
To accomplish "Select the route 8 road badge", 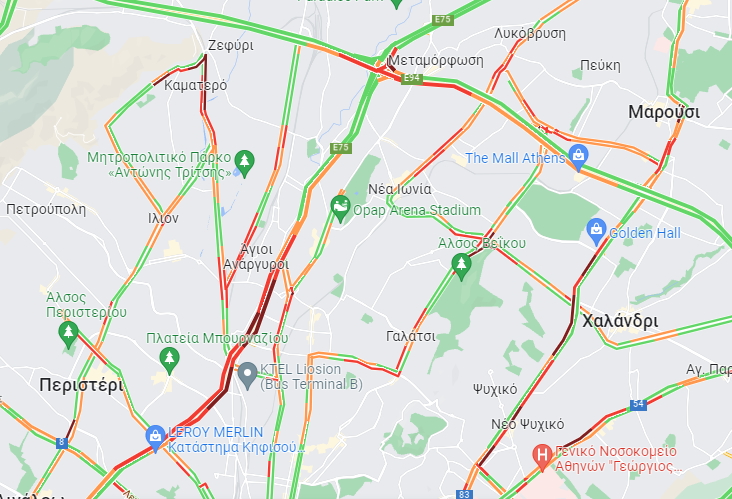I will [62, 443].
